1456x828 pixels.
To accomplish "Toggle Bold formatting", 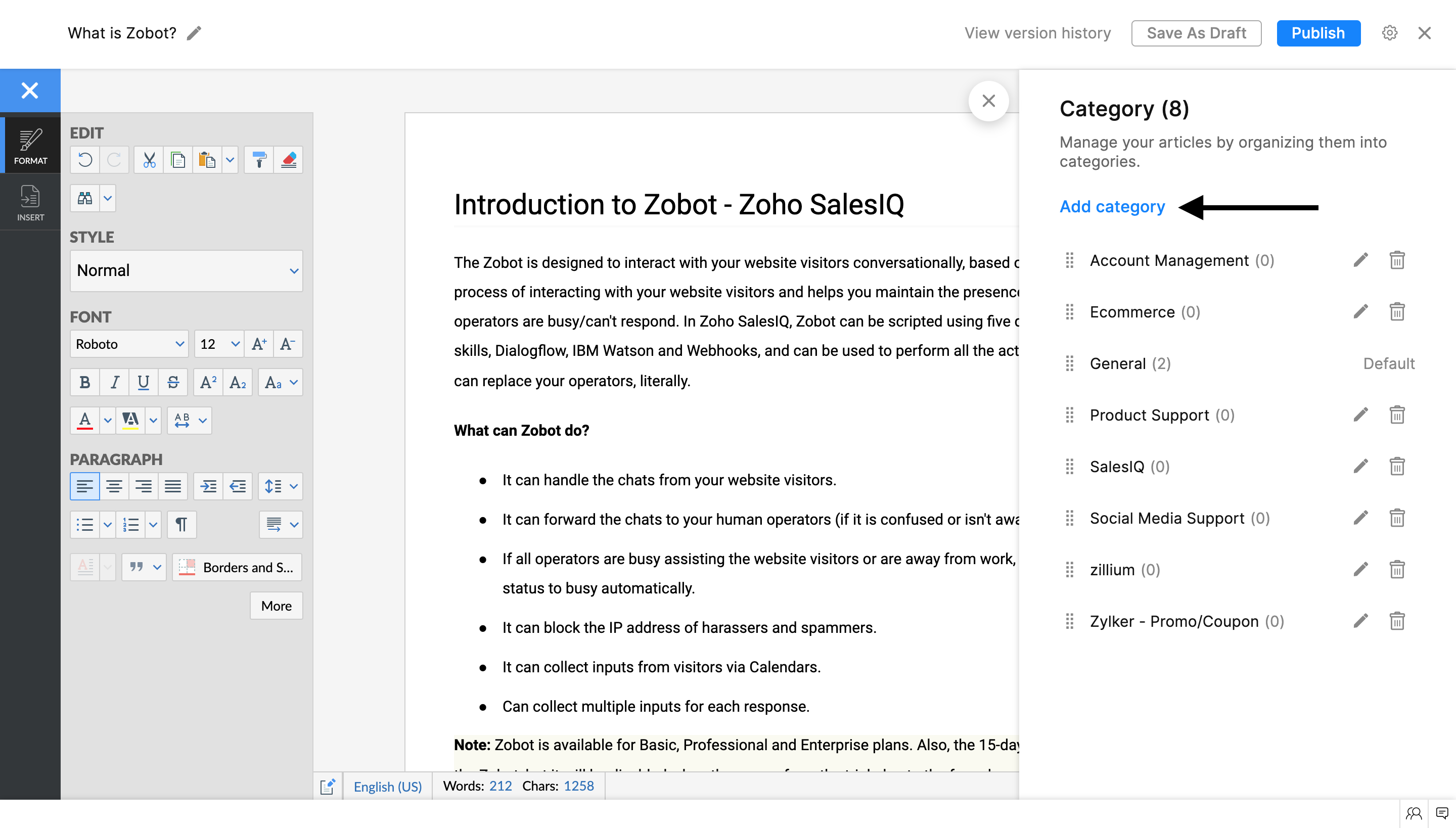I will [x=85, y=382].
